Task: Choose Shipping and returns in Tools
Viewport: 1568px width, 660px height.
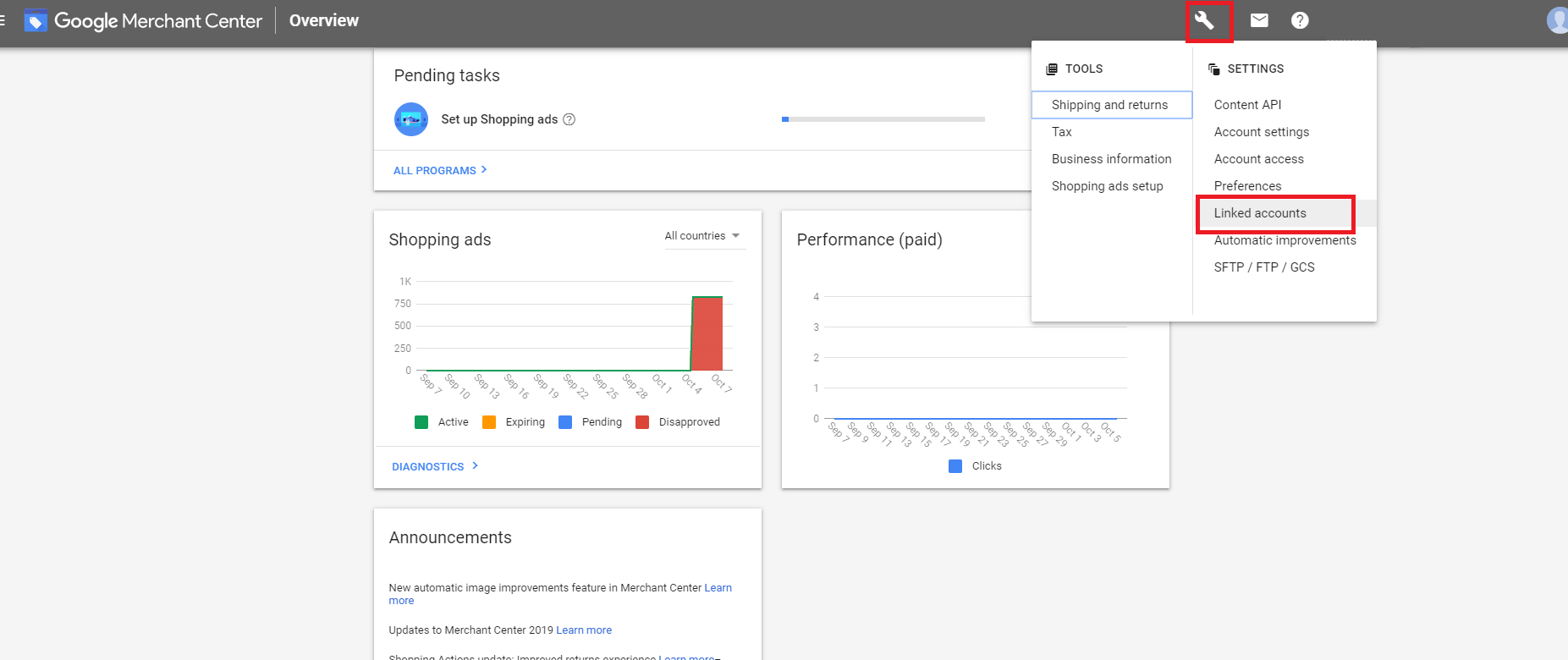Action: click(1109, 105)
